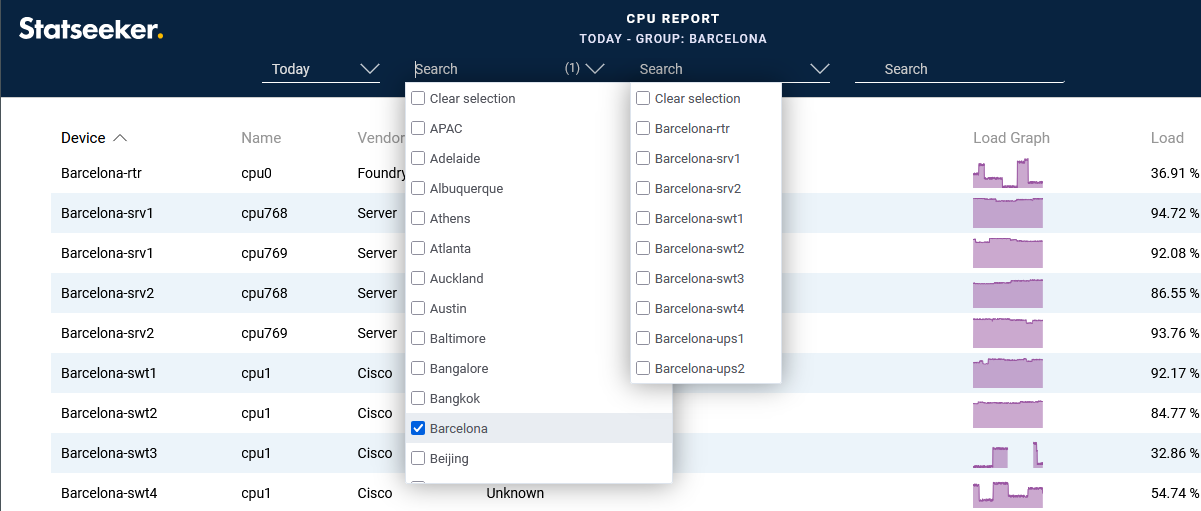Select the Barcelona-ups2 device checkbox
1201x511 pixels.
644,368
